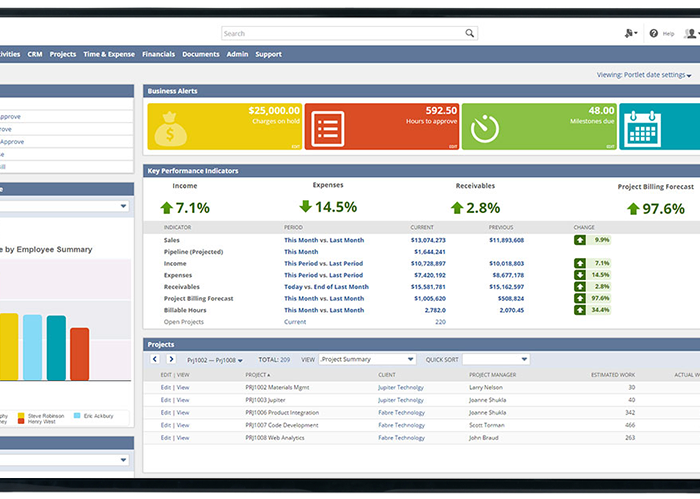Click the up arrow beside 97.6% forecast

(633, 208)
